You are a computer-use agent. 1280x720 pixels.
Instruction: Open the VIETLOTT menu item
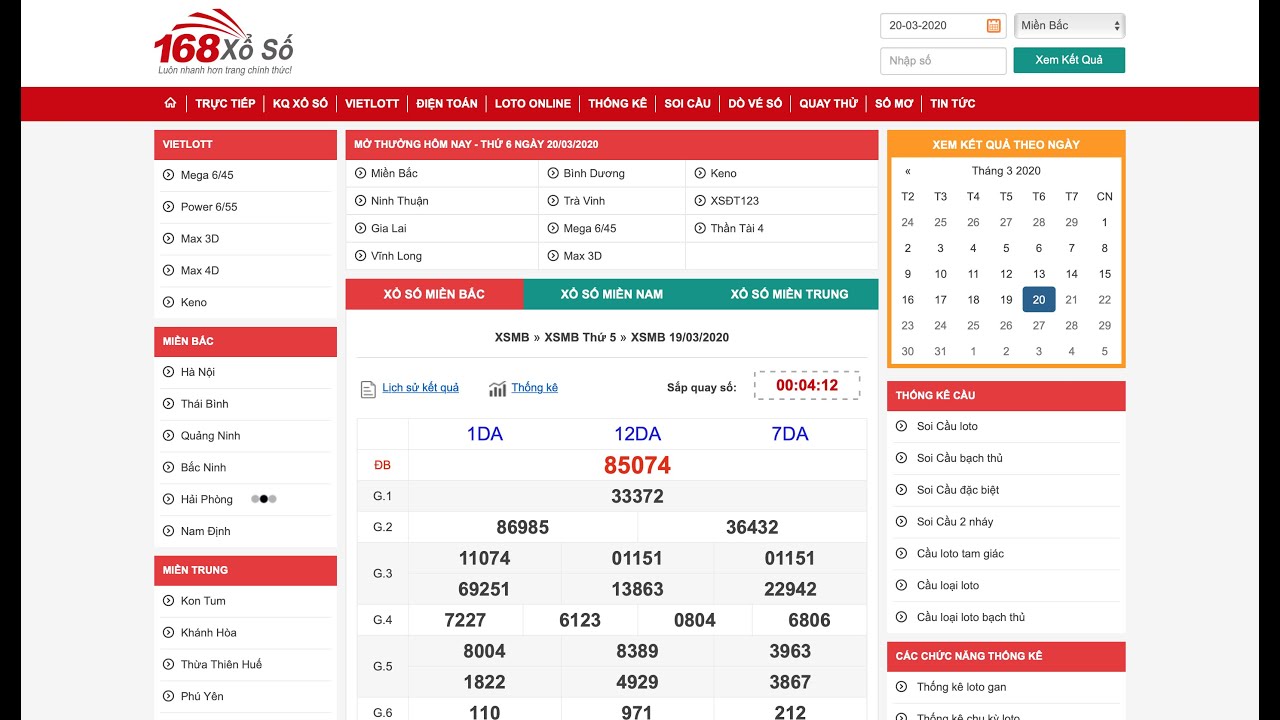pyautogui.click(x=372, y=103)
